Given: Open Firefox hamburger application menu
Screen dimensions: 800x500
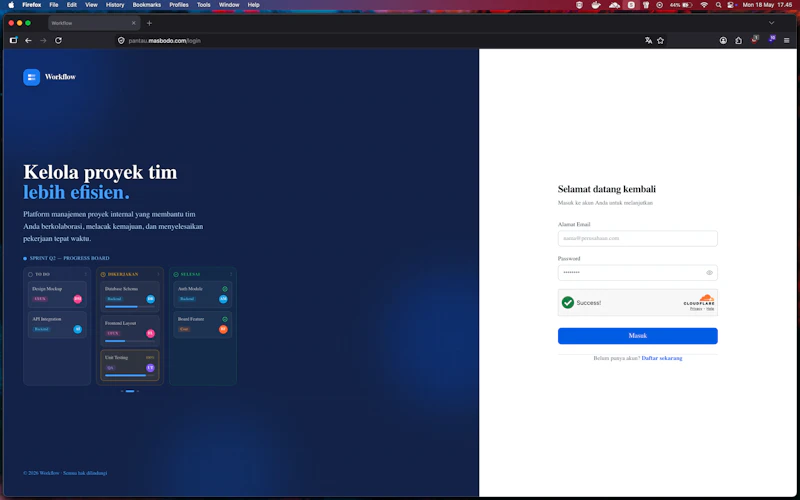Looking at the screenshot, I should [x=786, y=40].
